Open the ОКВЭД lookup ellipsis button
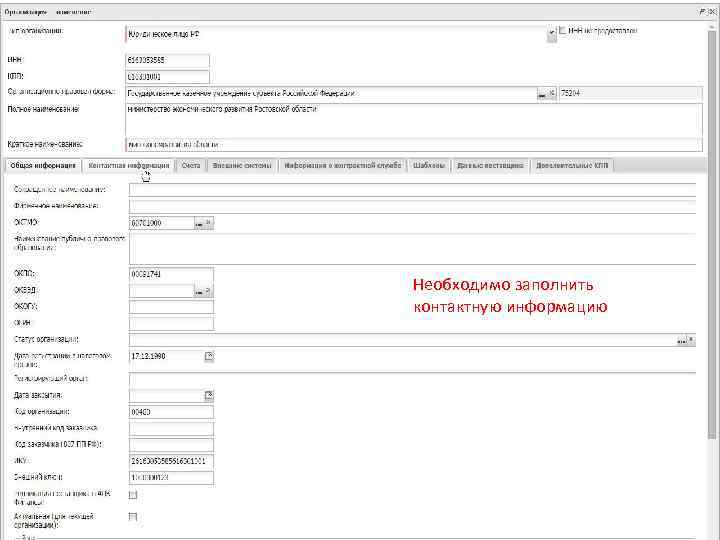 point(199,291)
